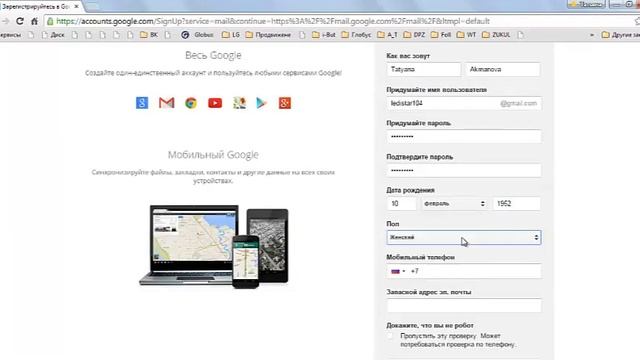This screenshot has width=640, height=360.
Task: Open the Продвижение bookmark folder
Action: click(x=269, y=35)
